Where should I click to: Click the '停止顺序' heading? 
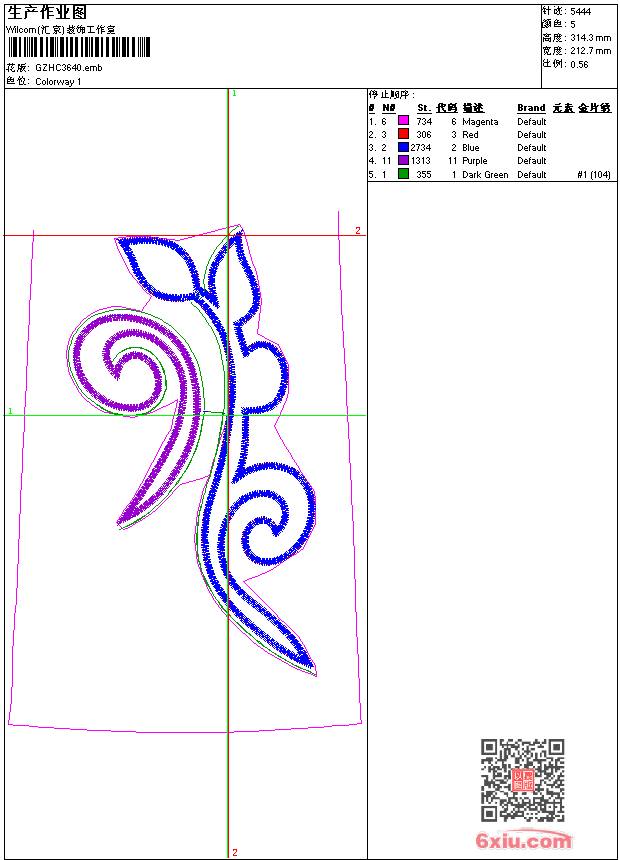pyautogui.click(x=390, y=95)
